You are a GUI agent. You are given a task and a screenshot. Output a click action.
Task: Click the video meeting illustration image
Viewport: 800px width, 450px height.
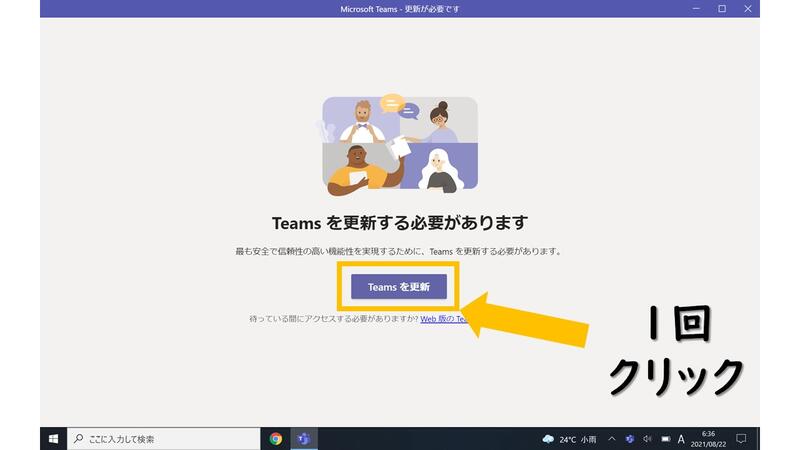pyautogui.click(x=400, y=145)
